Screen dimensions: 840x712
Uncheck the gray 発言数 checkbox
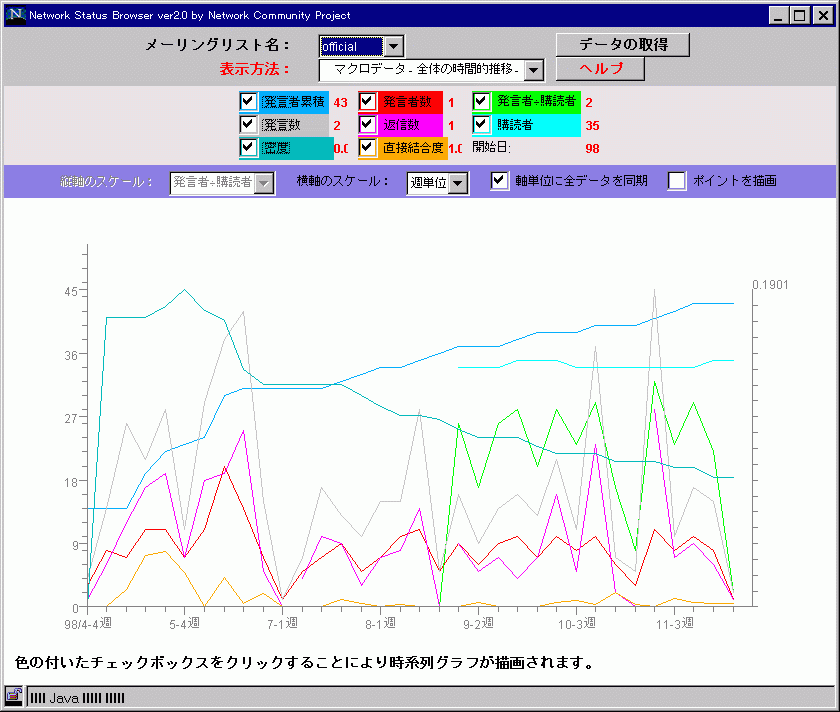pos(249,125)
